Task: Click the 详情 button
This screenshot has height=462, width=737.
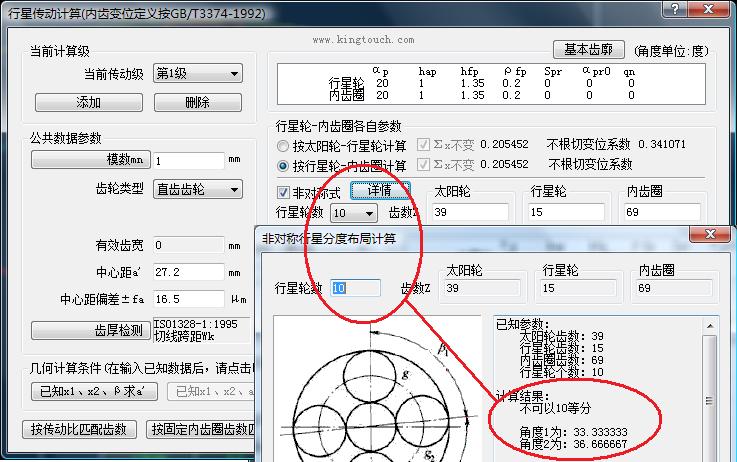Action: (x=380, y=190)
